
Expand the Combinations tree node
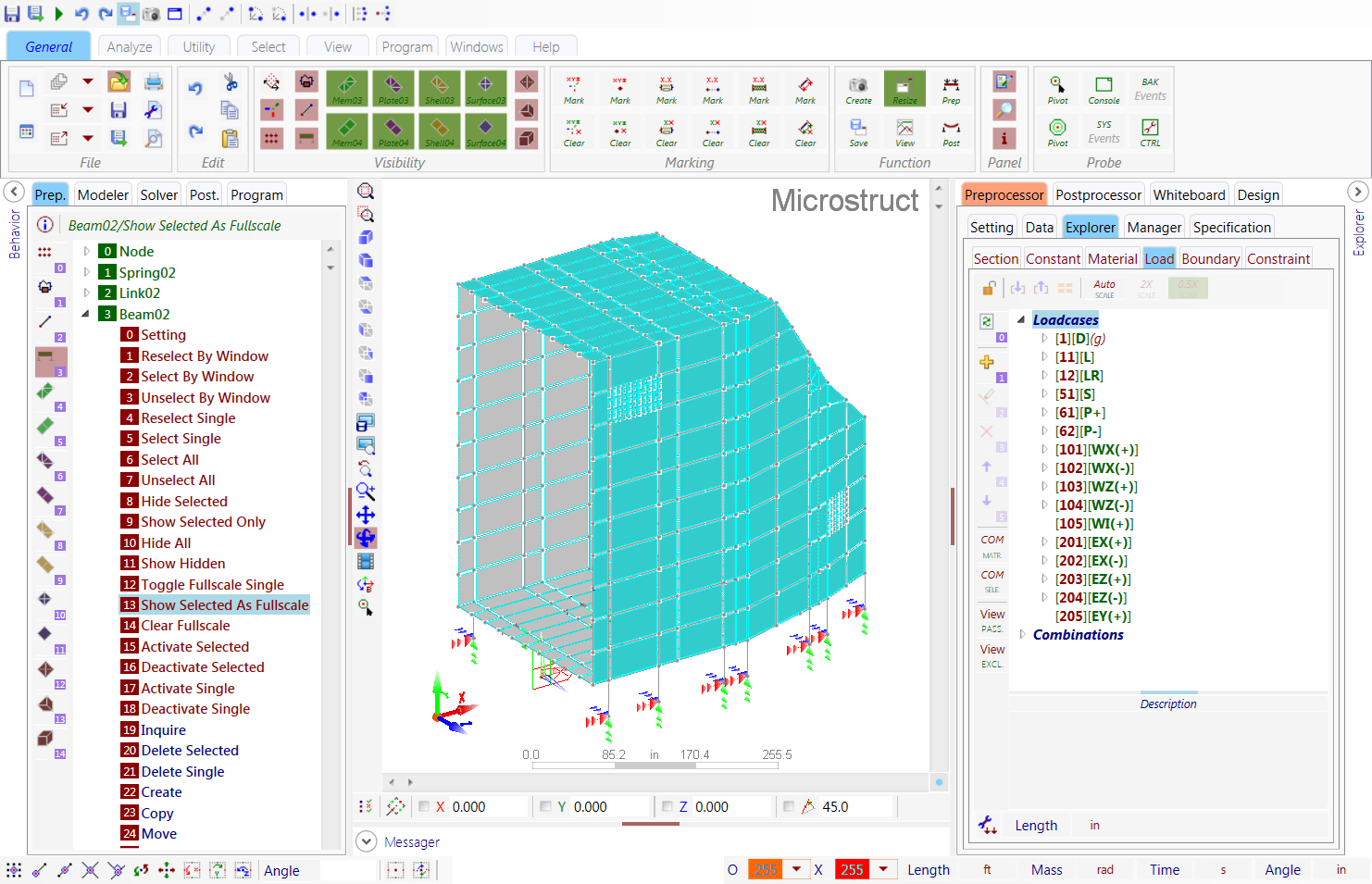click(1022, 635)
